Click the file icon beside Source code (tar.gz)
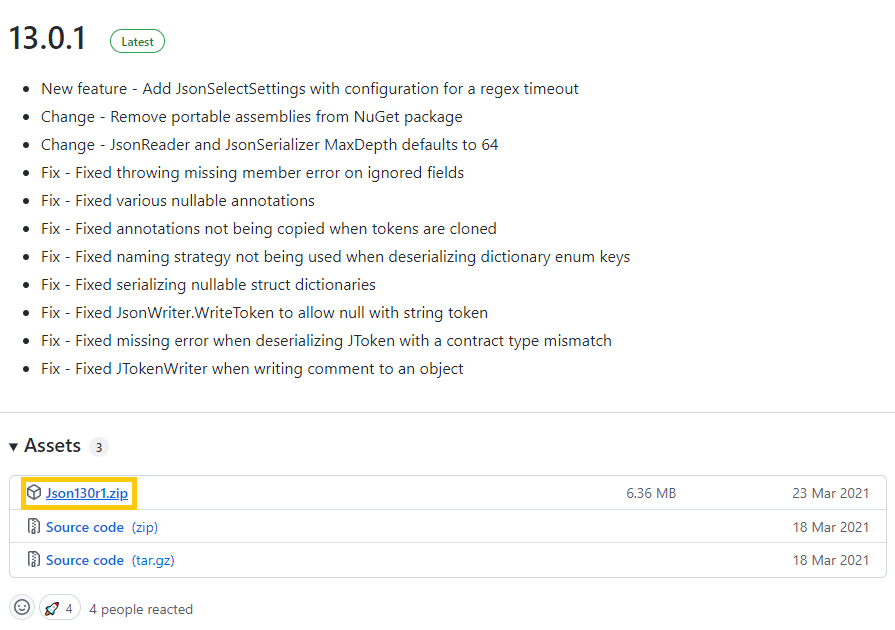The height and width of the screenshot is (630, 895). tap(34, 559)
